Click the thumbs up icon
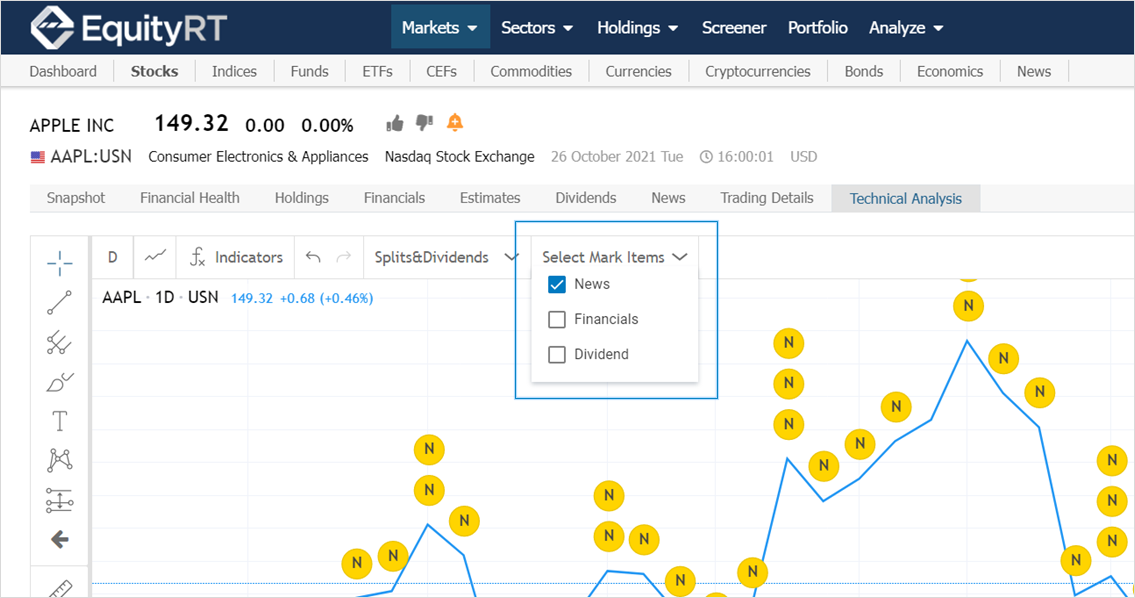This screenshot has width=1135, height=598. tap(394, 124)
